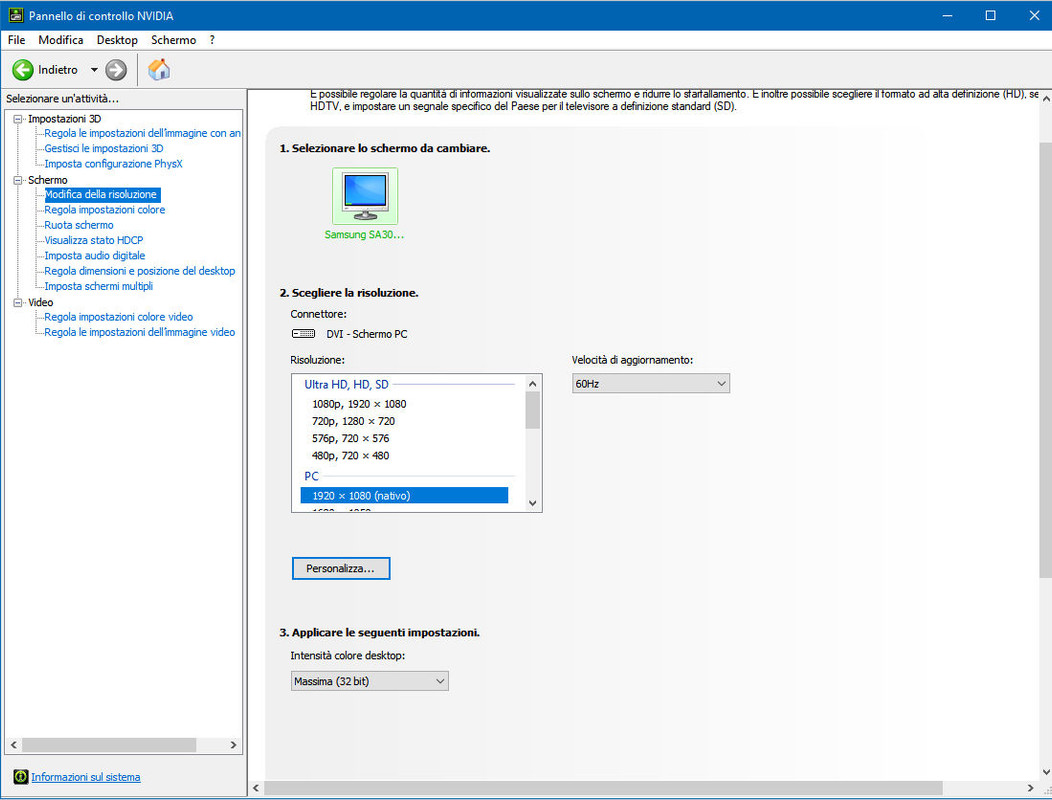Click left arrow of task tree horizontal scrollbar
1052x800 pixels.
[13, 745]
